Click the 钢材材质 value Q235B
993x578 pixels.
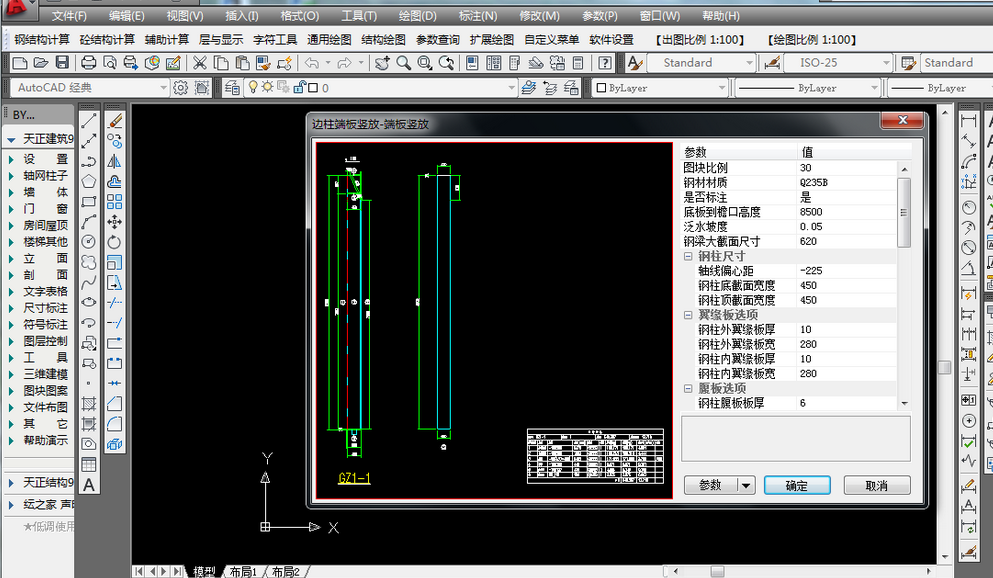tap(846, 182)
